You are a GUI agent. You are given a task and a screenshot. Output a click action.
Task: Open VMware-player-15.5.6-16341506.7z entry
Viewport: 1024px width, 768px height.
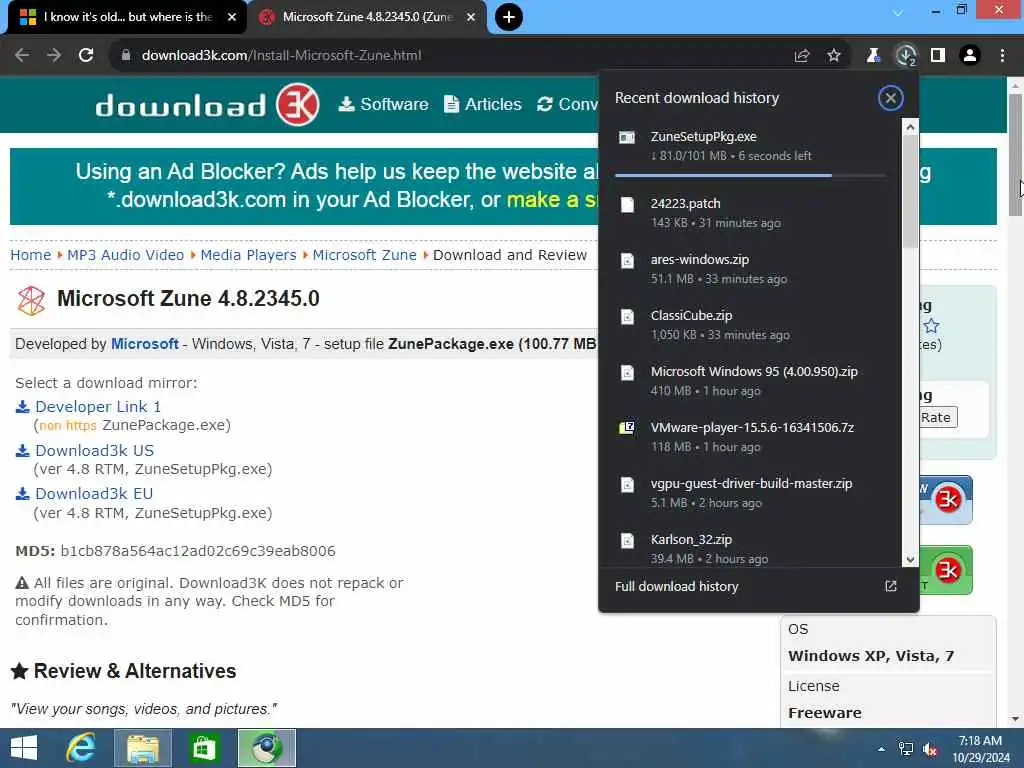[750, 437]
